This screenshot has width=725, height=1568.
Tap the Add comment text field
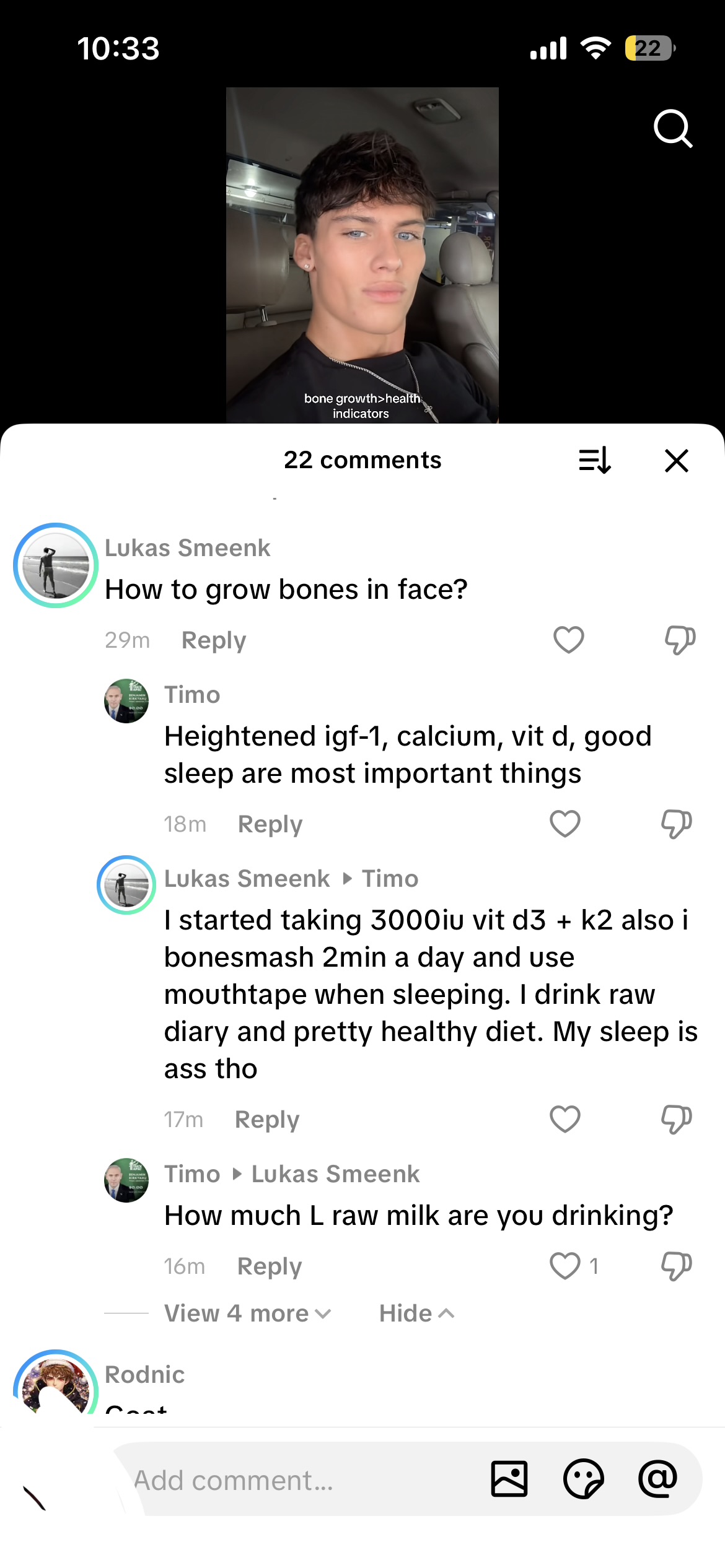(297, 1480)
